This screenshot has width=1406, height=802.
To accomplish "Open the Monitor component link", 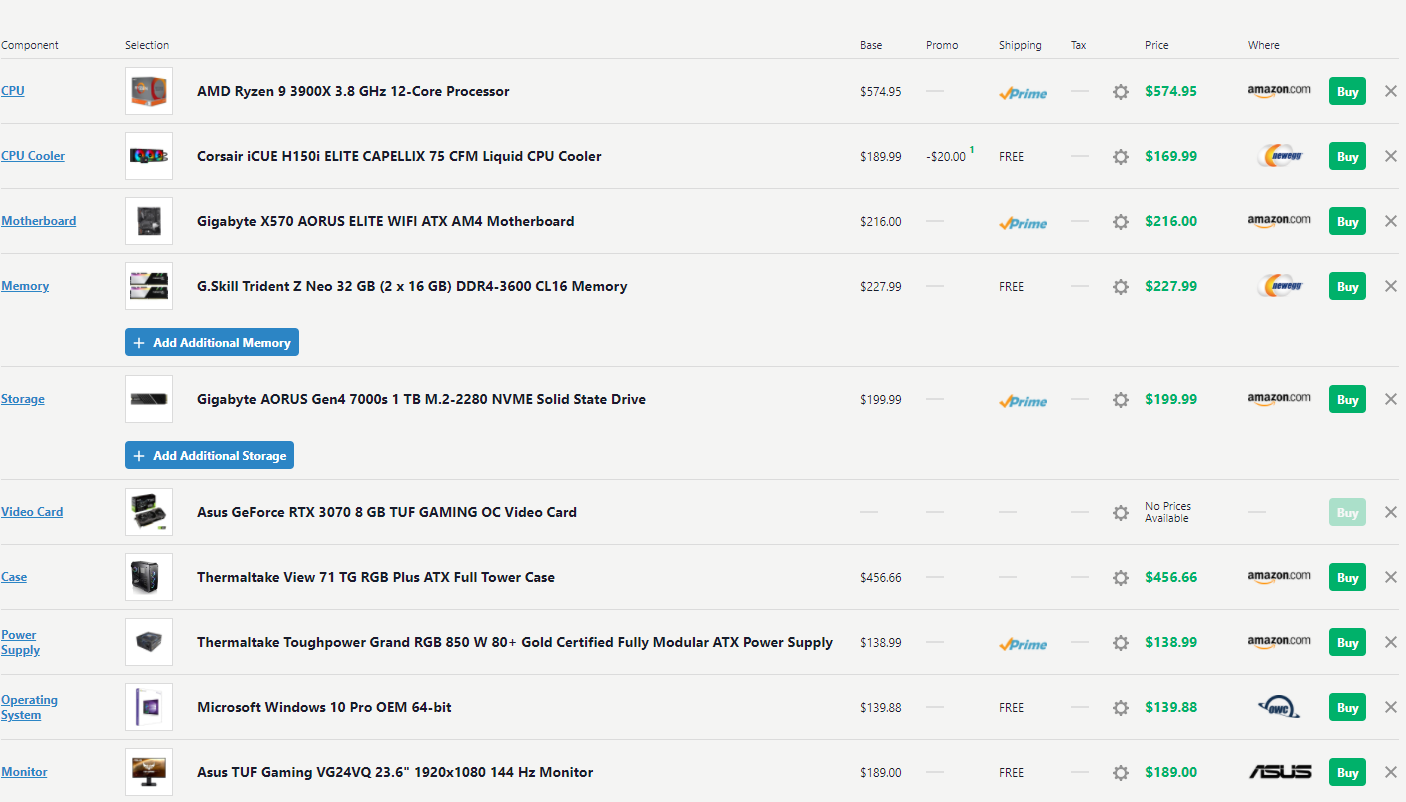I will [24, 772].
